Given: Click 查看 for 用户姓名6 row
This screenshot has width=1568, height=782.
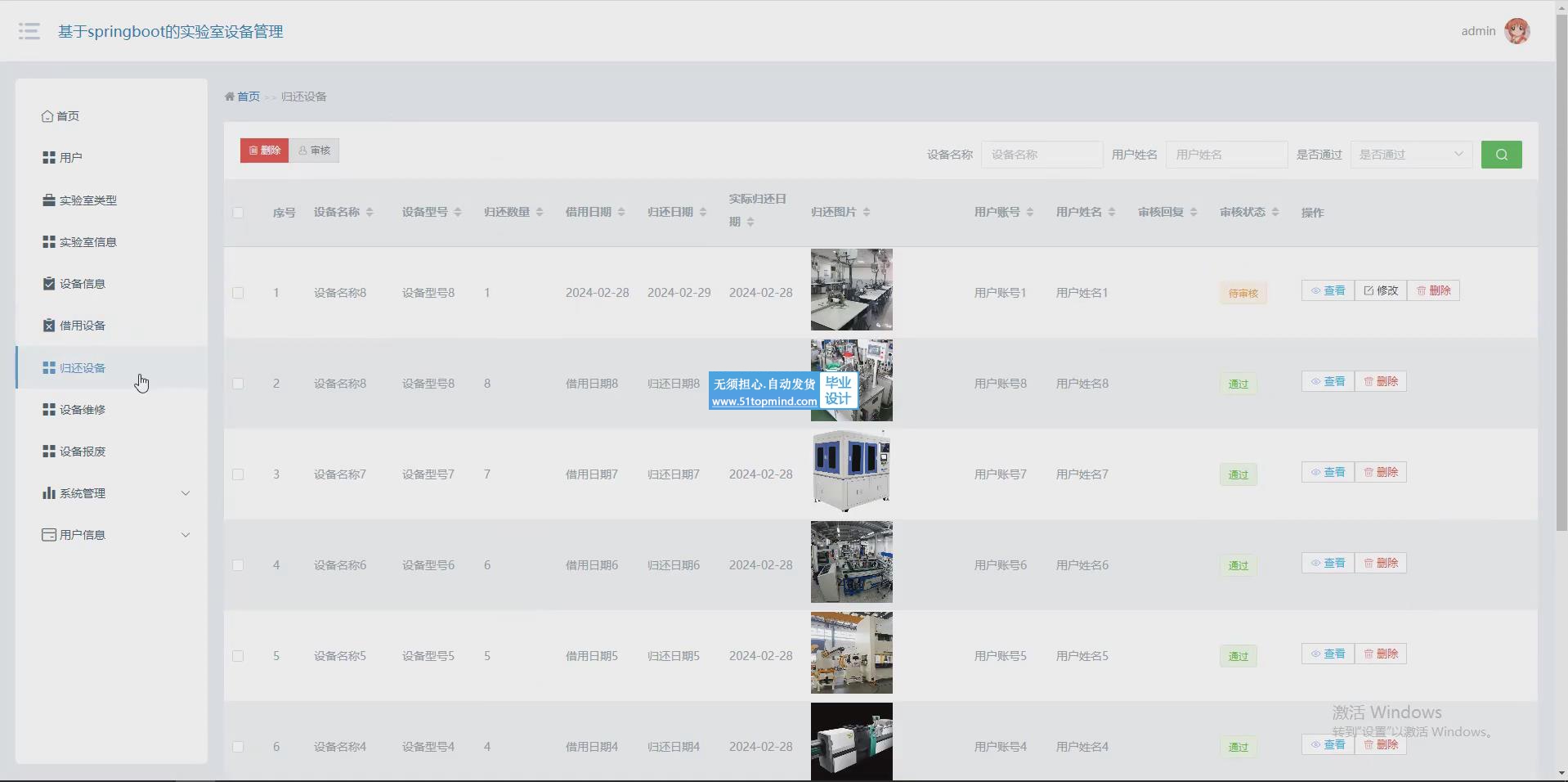Looking at the screenshot, I should (1328, 563).
